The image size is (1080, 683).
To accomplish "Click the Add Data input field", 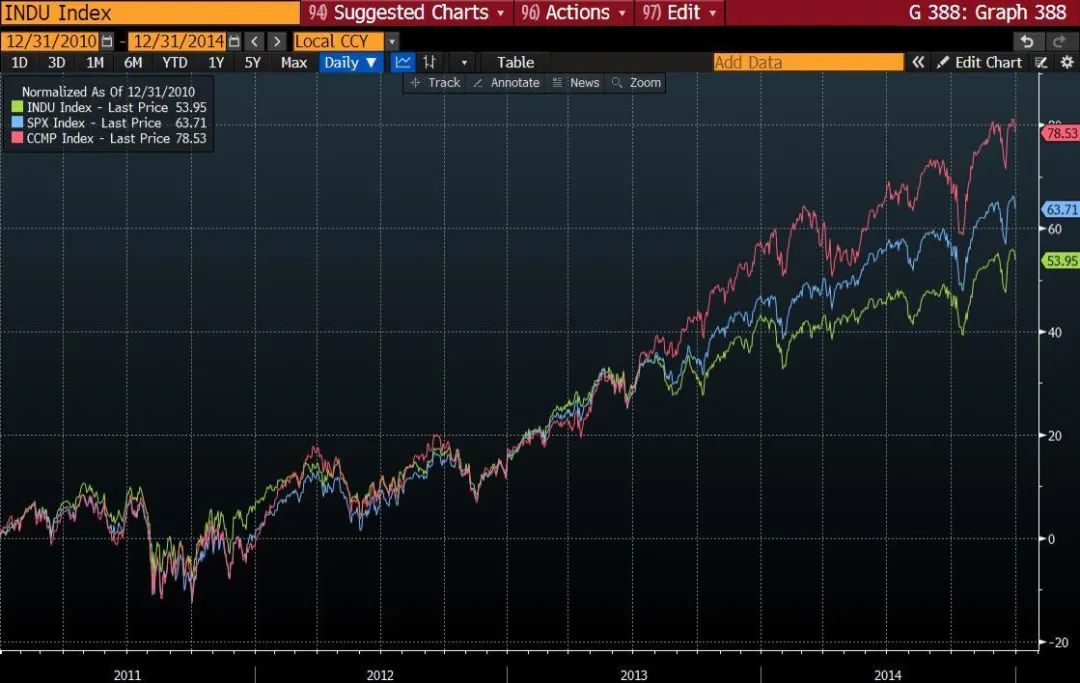I will (809, 63).
